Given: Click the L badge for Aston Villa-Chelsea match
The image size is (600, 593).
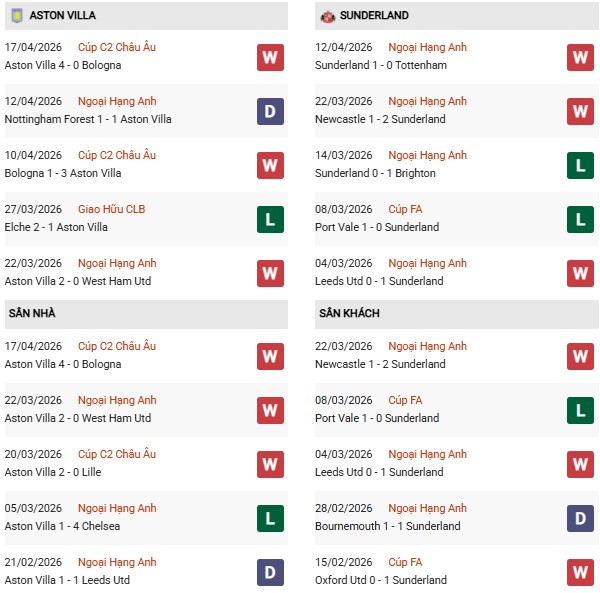Looking at the screenshot, I should pos(270,518).
